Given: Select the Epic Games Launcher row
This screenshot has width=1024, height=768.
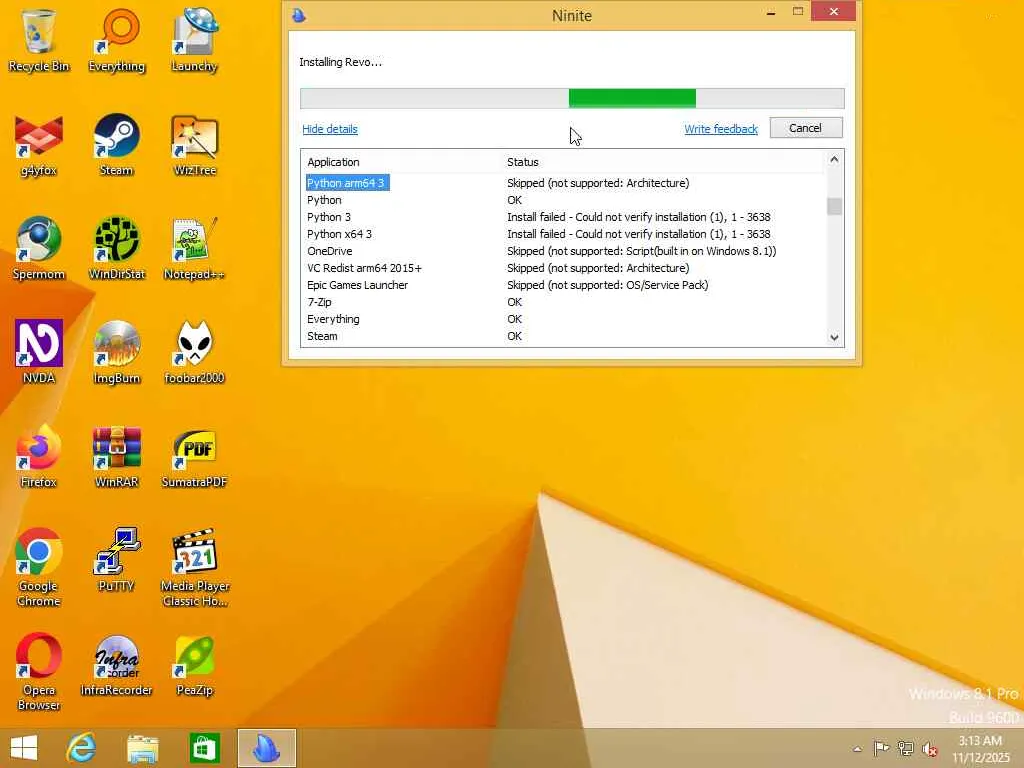Looking at the screenshot, I should [563, 285].
